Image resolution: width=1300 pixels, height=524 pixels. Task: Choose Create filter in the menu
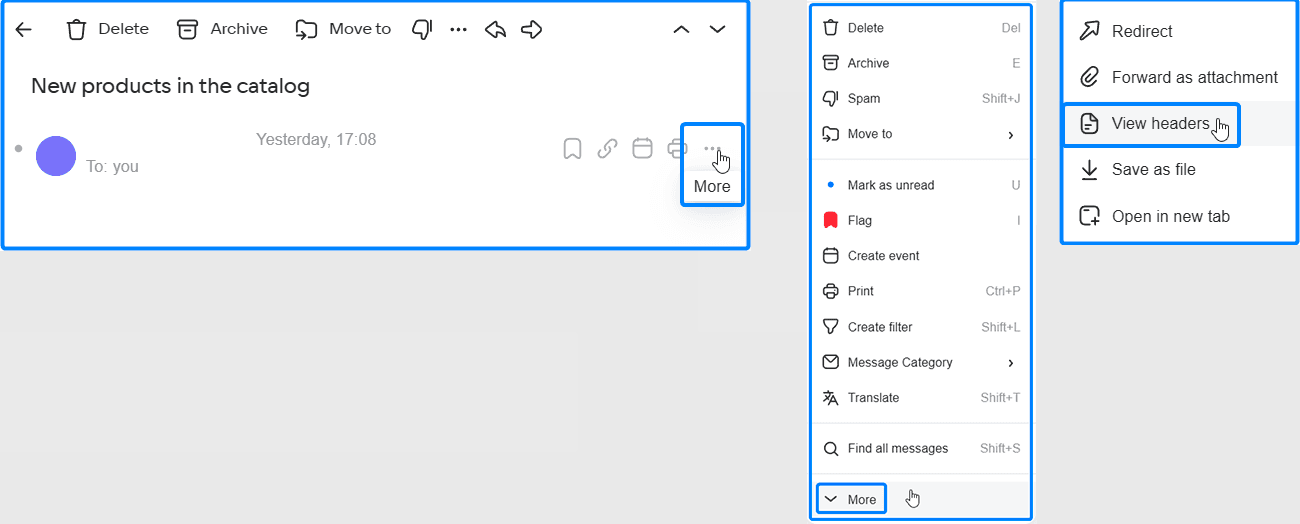tap(920, 327)
